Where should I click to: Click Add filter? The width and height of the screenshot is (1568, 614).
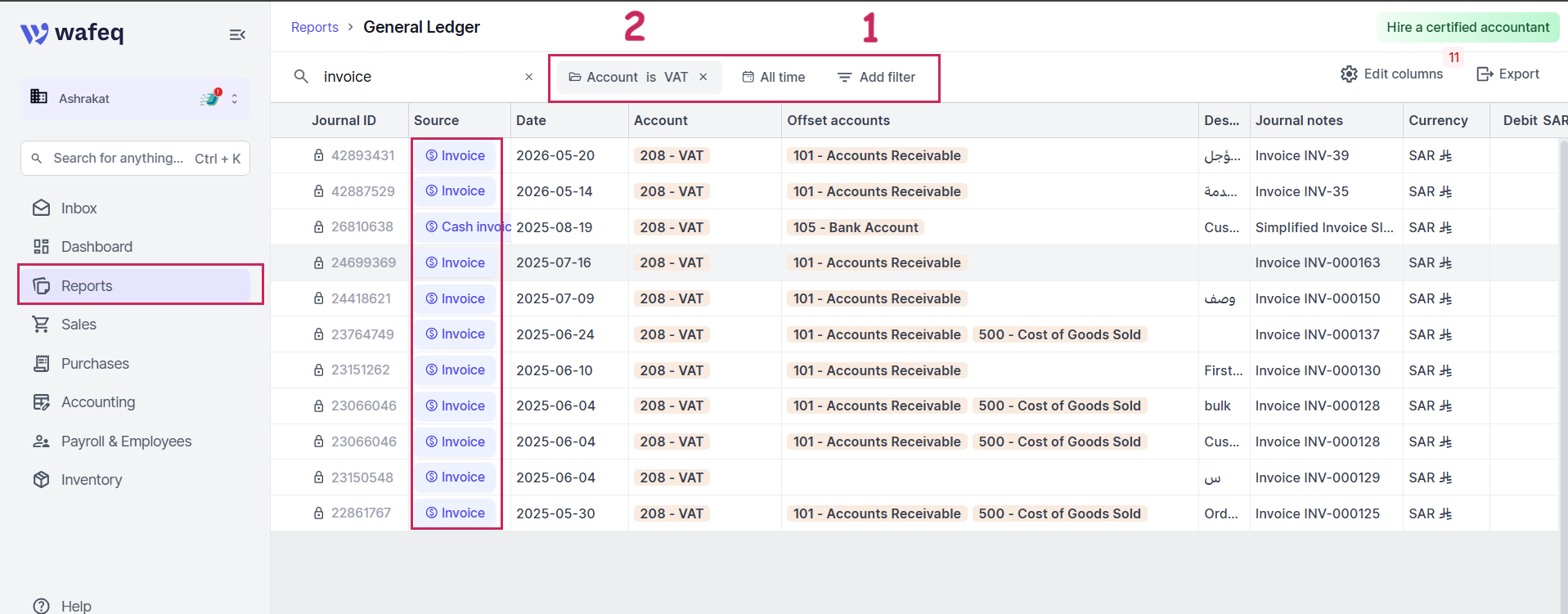[x=877, y=77]
